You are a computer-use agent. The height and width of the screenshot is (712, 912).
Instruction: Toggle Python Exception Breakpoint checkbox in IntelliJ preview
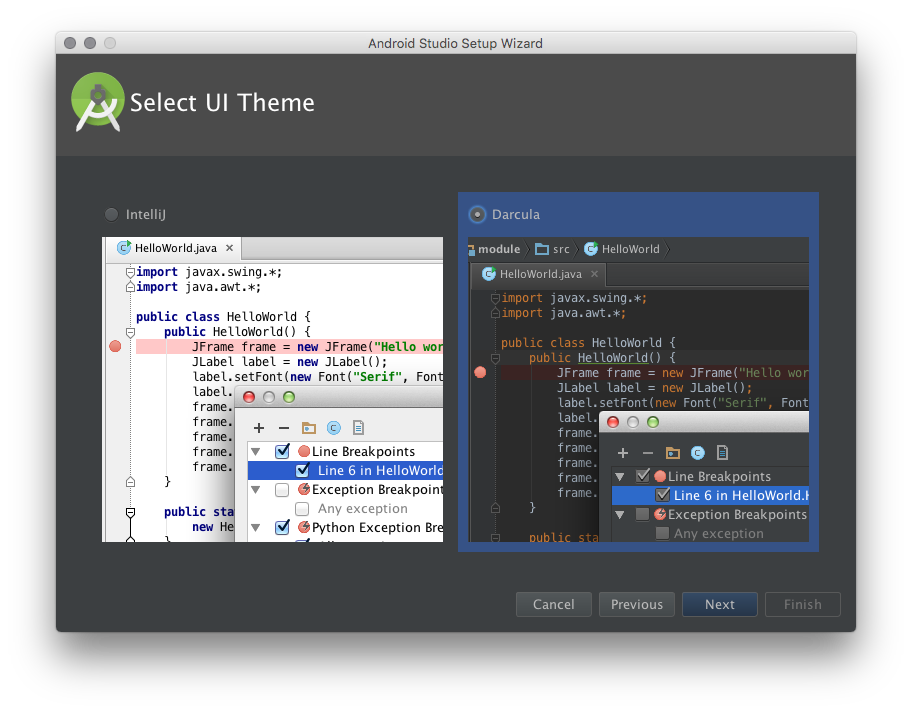(x=282, y=528)
